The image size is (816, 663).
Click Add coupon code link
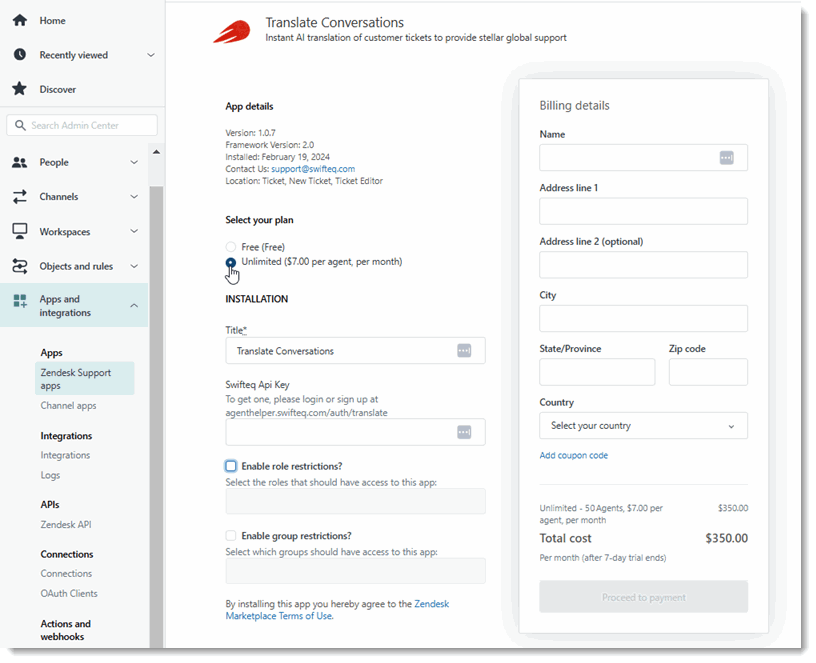pos(573,455)
